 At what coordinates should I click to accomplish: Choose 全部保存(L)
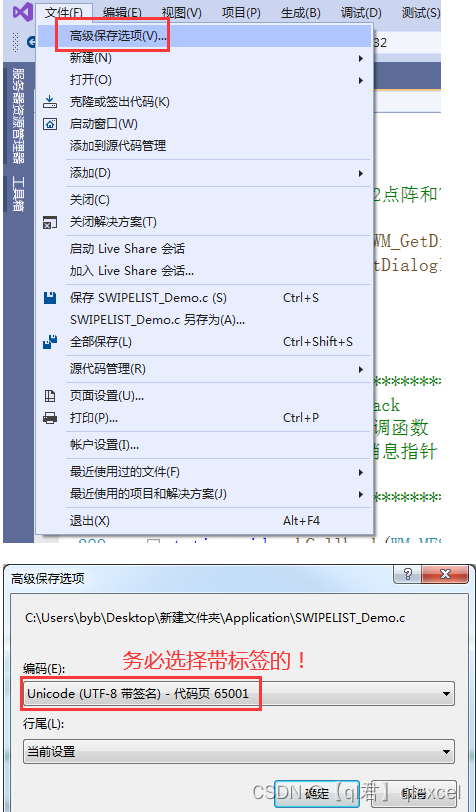(205, 342)
